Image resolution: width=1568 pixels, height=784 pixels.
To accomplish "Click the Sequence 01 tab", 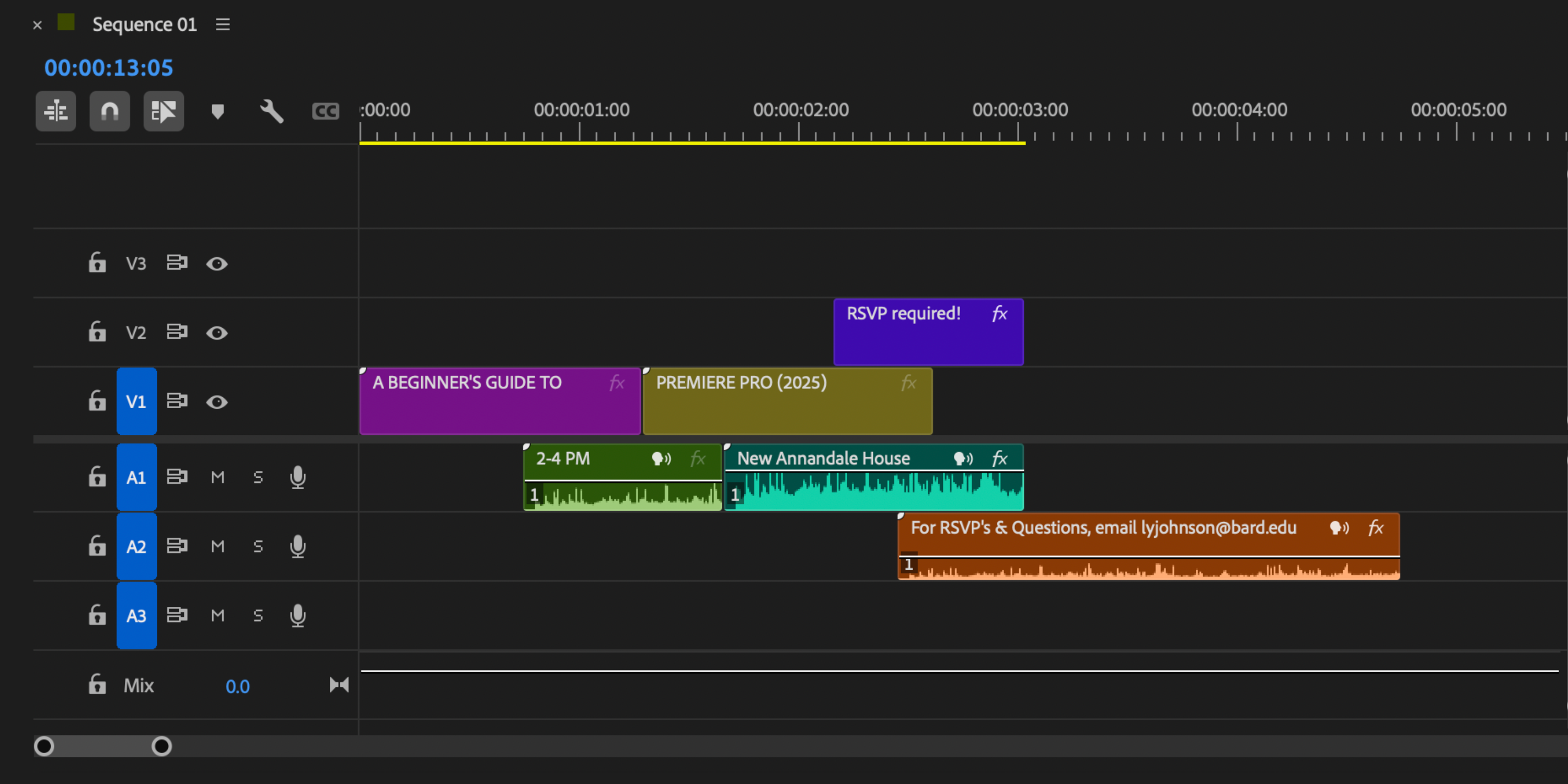I will click(x=144, y=25).
